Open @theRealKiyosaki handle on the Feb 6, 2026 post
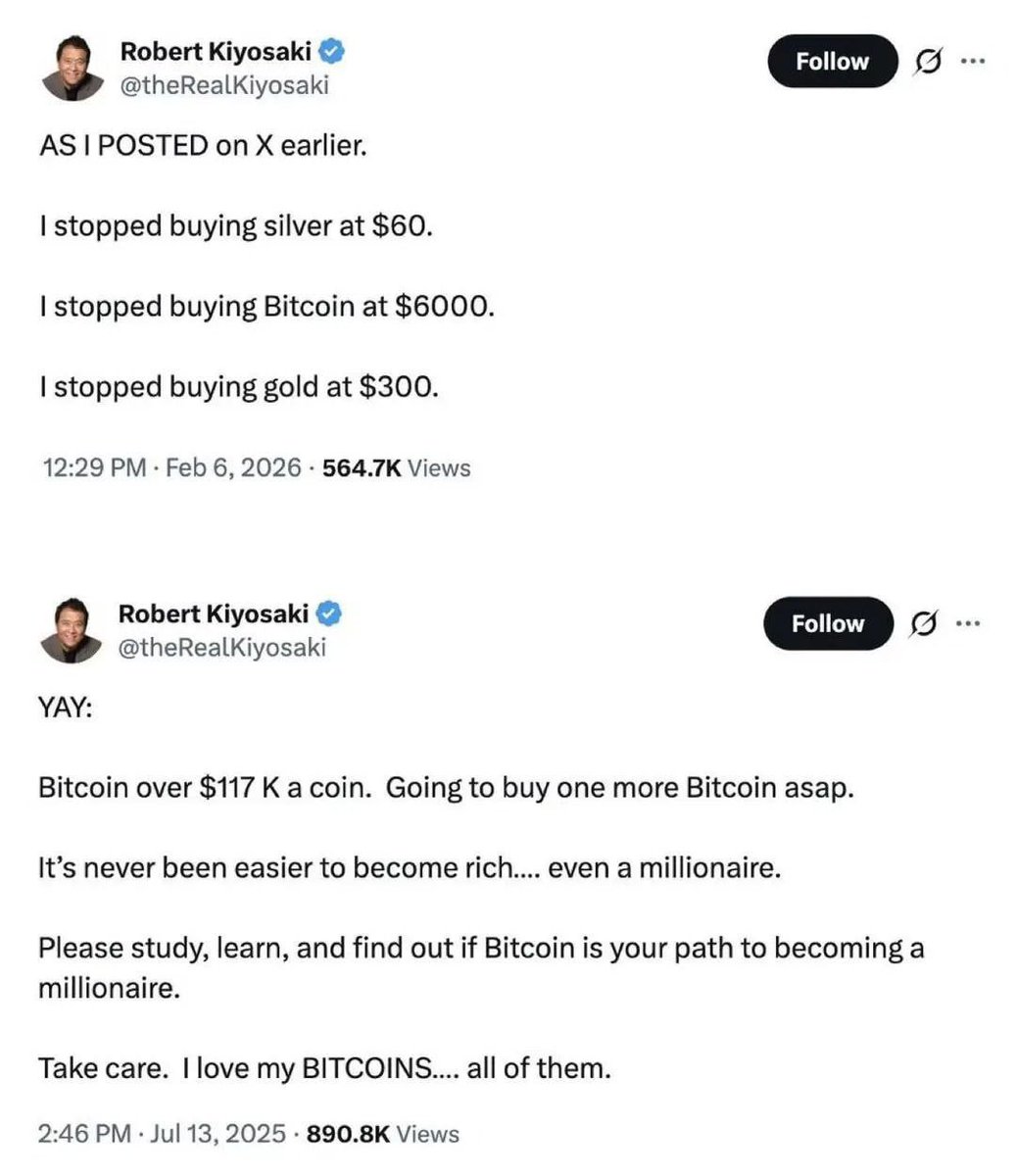Screen dimensions: 1016x1176 [x=223, y=85]
